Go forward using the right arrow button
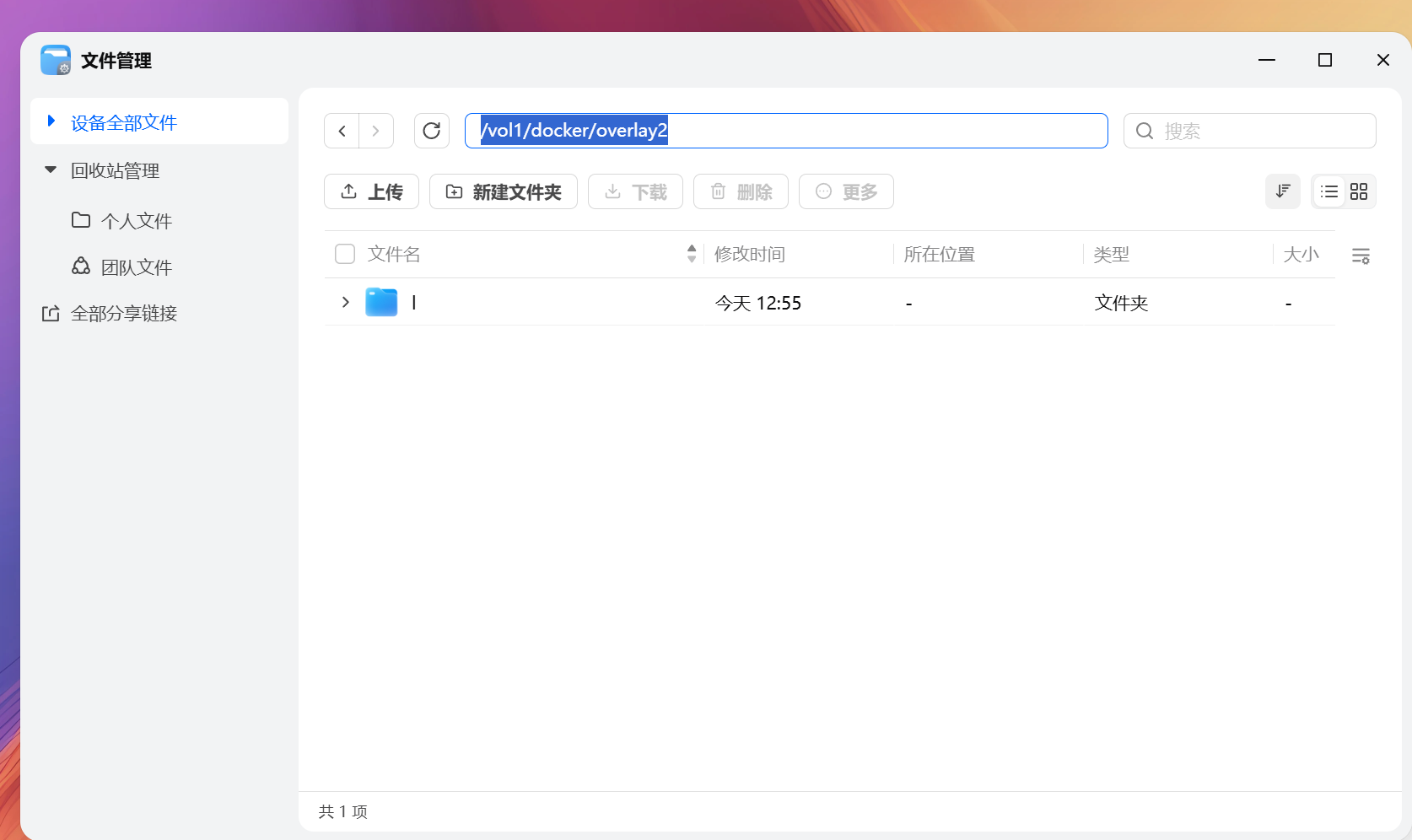 pos(376,131)
